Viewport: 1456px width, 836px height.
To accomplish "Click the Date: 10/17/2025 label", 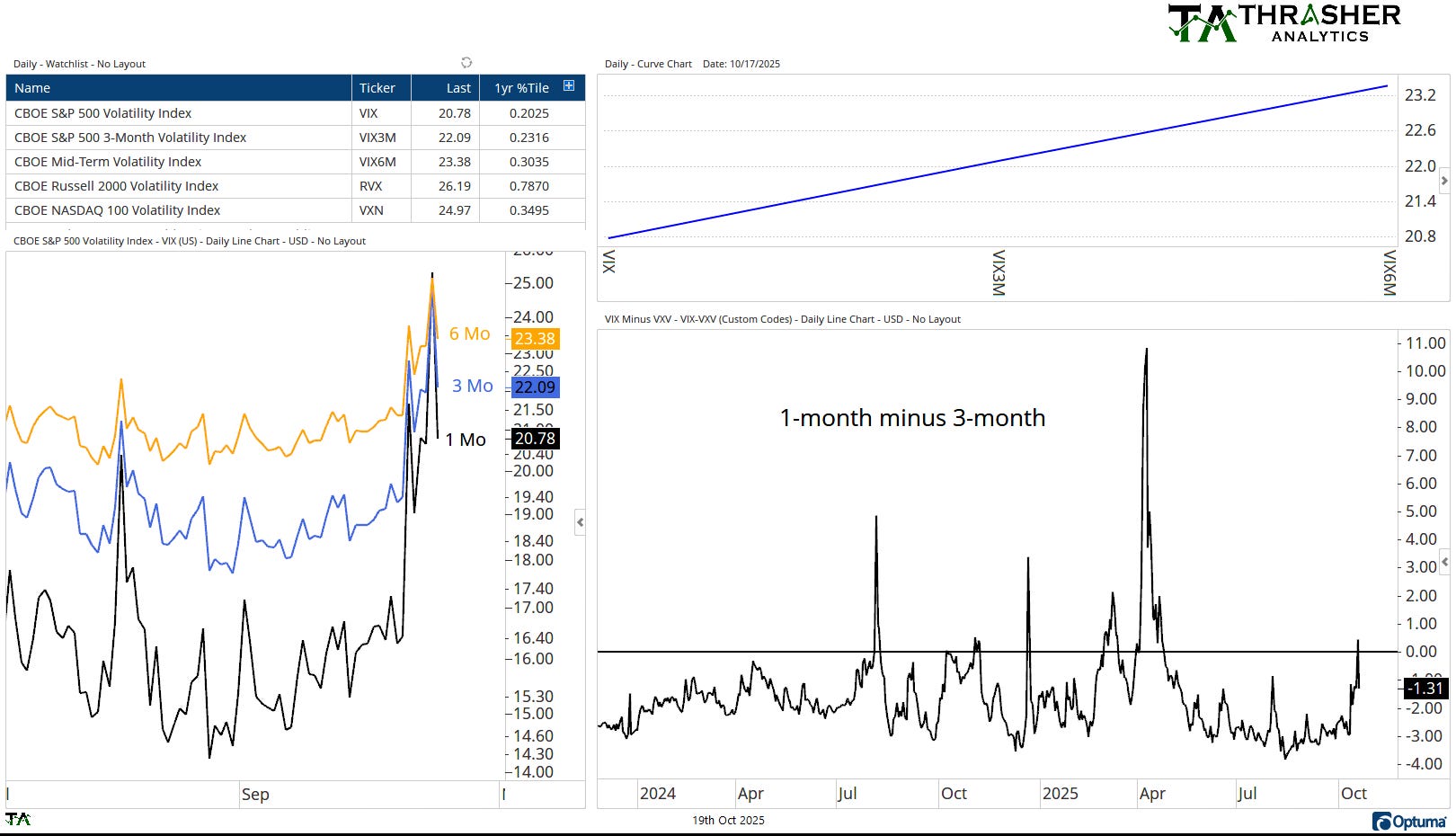I will [741, 64].
